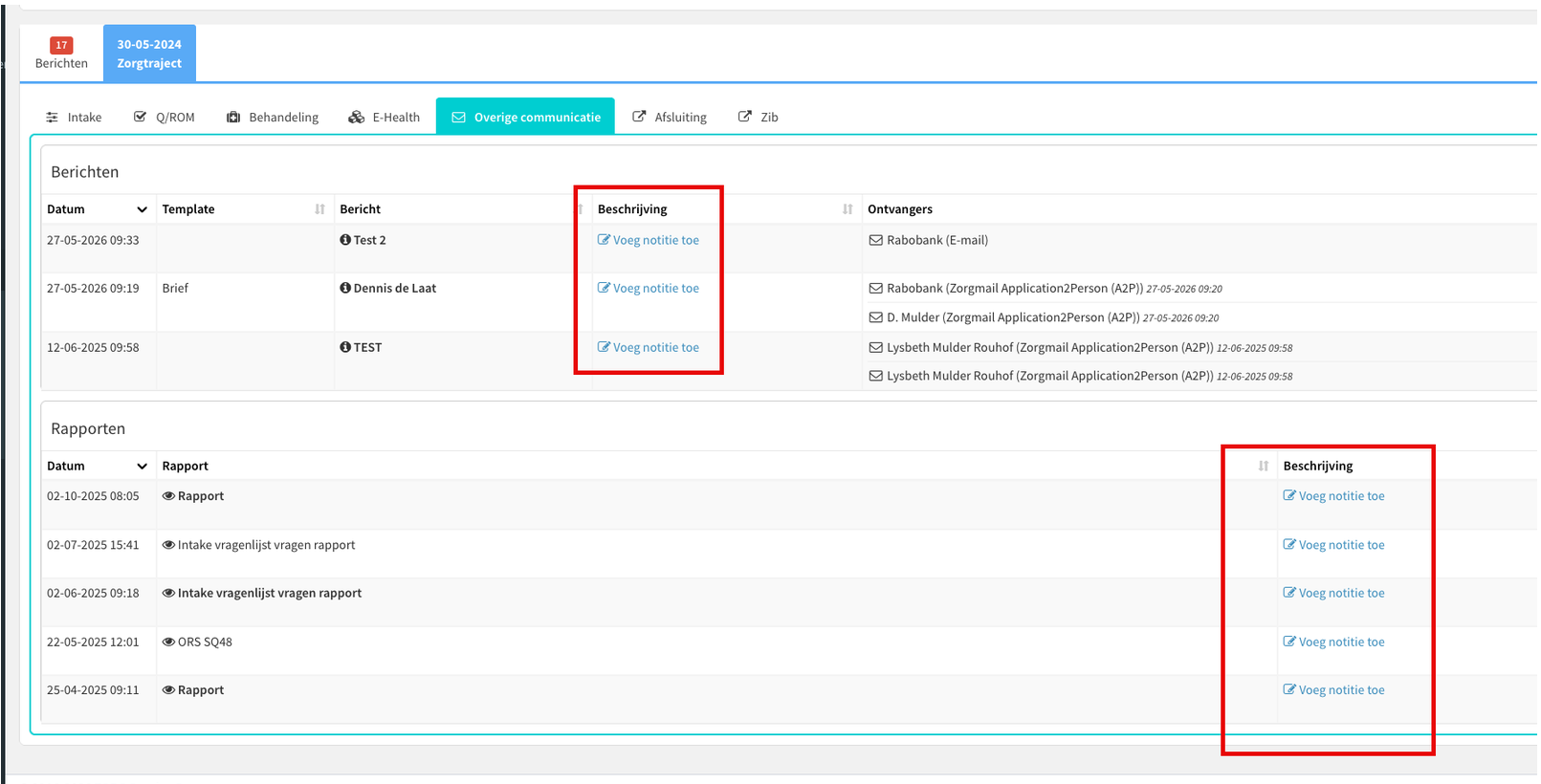Sort Berichten Beschrijving column arrows

848,209
